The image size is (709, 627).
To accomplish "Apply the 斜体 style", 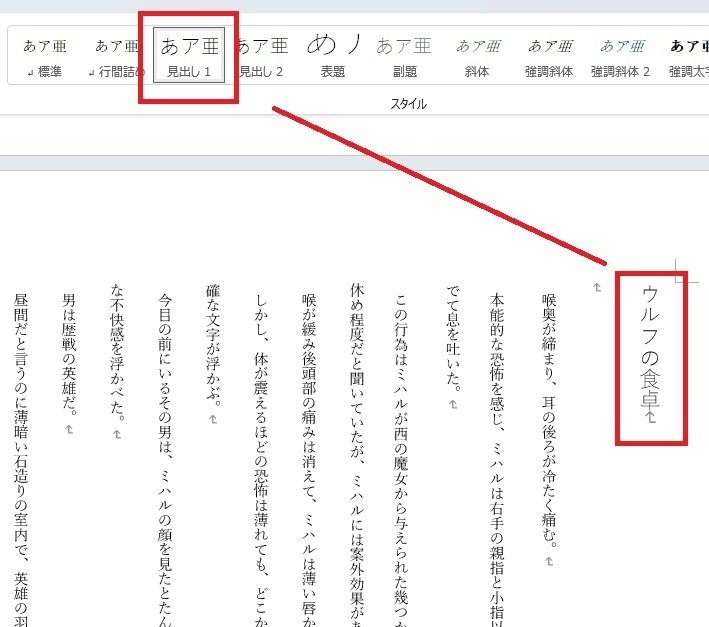I will click(x=477, y=57).
